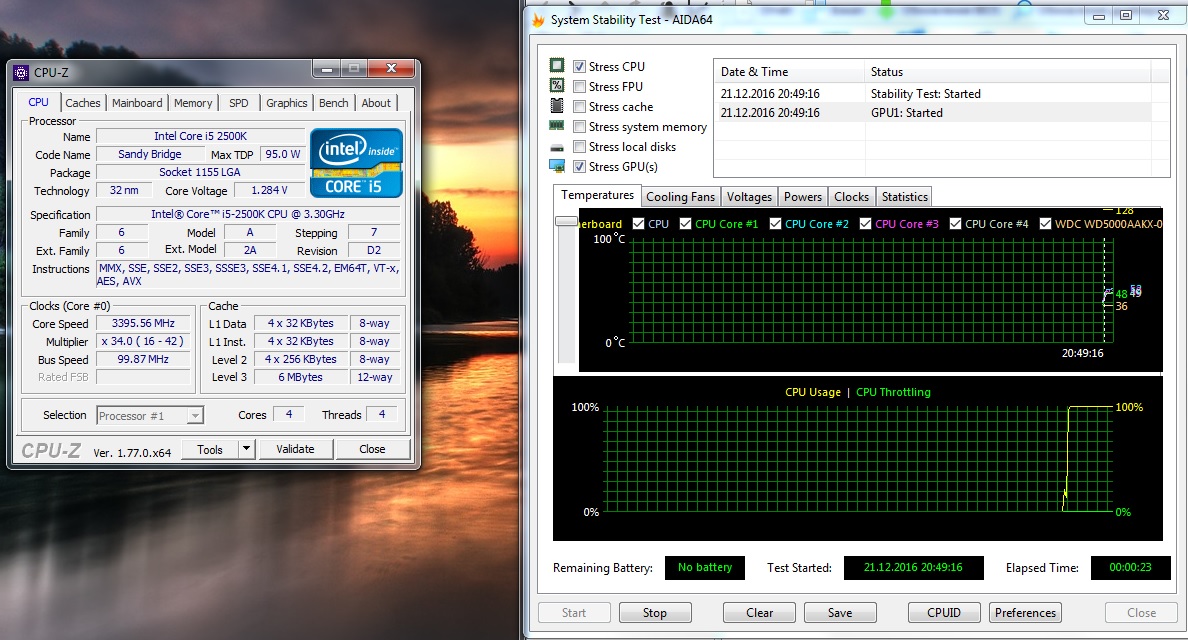Click the CPU-Z title bar chip icon
This screenshot has height=640, width=1188.
point(22,73)
